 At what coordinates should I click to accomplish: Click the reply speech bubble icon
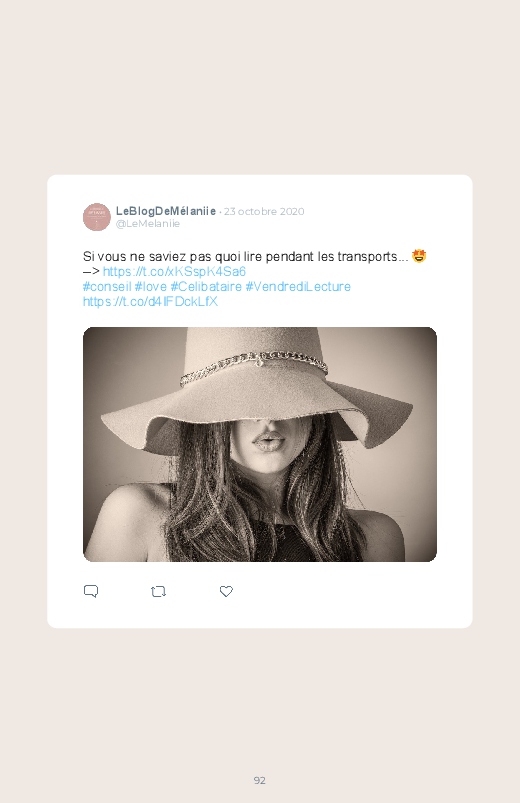91,591
